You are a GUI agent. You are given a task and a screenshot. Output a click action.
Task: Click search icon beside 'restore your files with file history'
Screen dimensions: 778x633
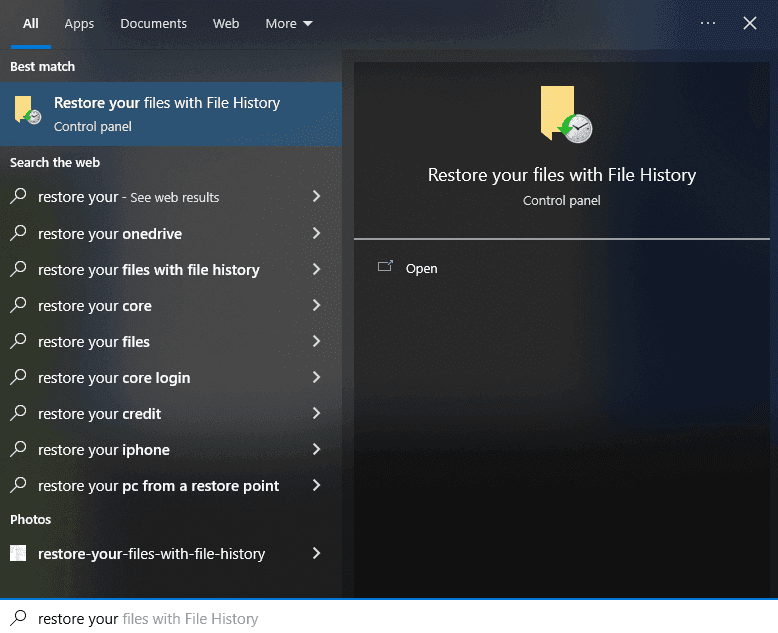[18, 269]
